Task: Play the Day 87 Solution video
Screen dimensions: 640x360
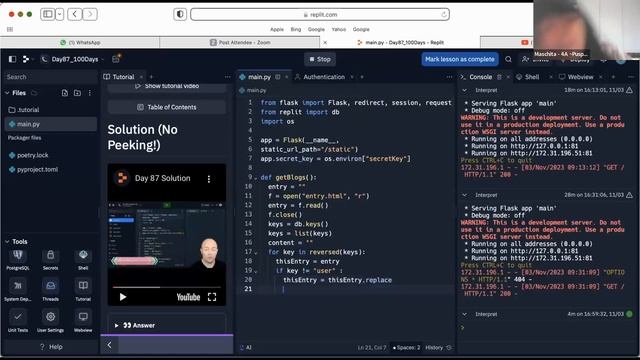Action: click(122, 297)
